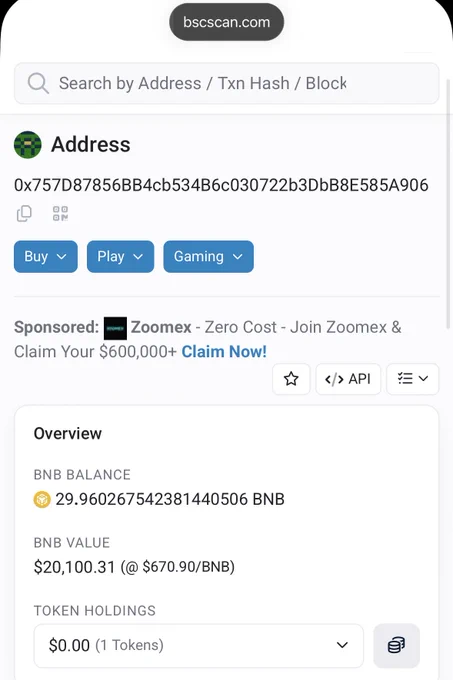Open the Zoomex sponsor name link
Screen dimensions: 453x680
click(161, 327)
